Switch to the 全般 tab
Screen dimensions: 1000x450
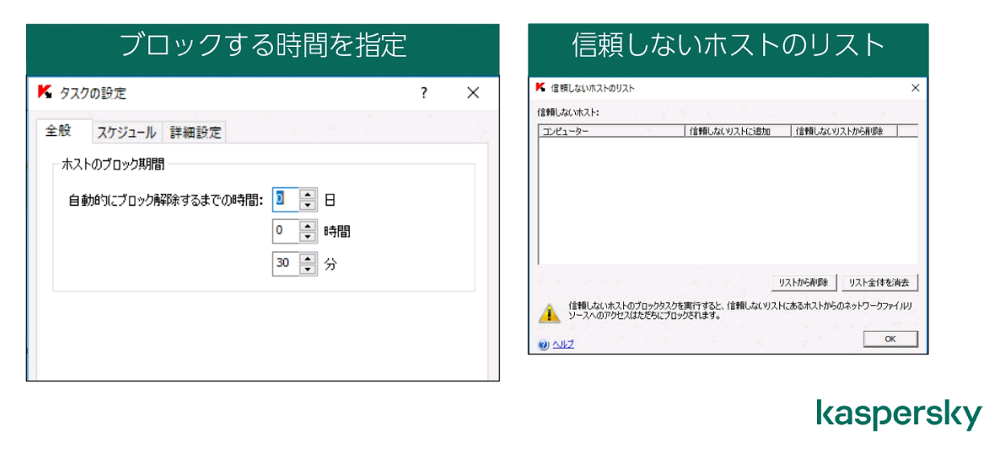pyautogui.click(x=64, y=131)
